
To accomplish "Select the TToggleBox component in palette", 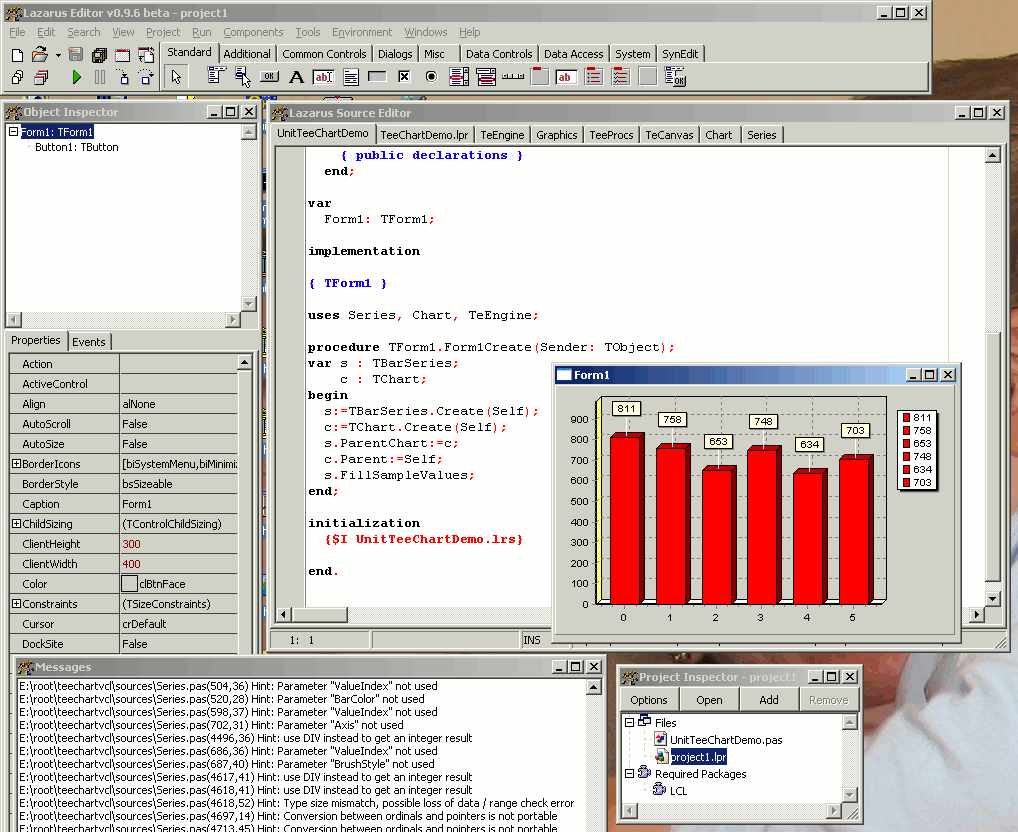I will [377, 77].
